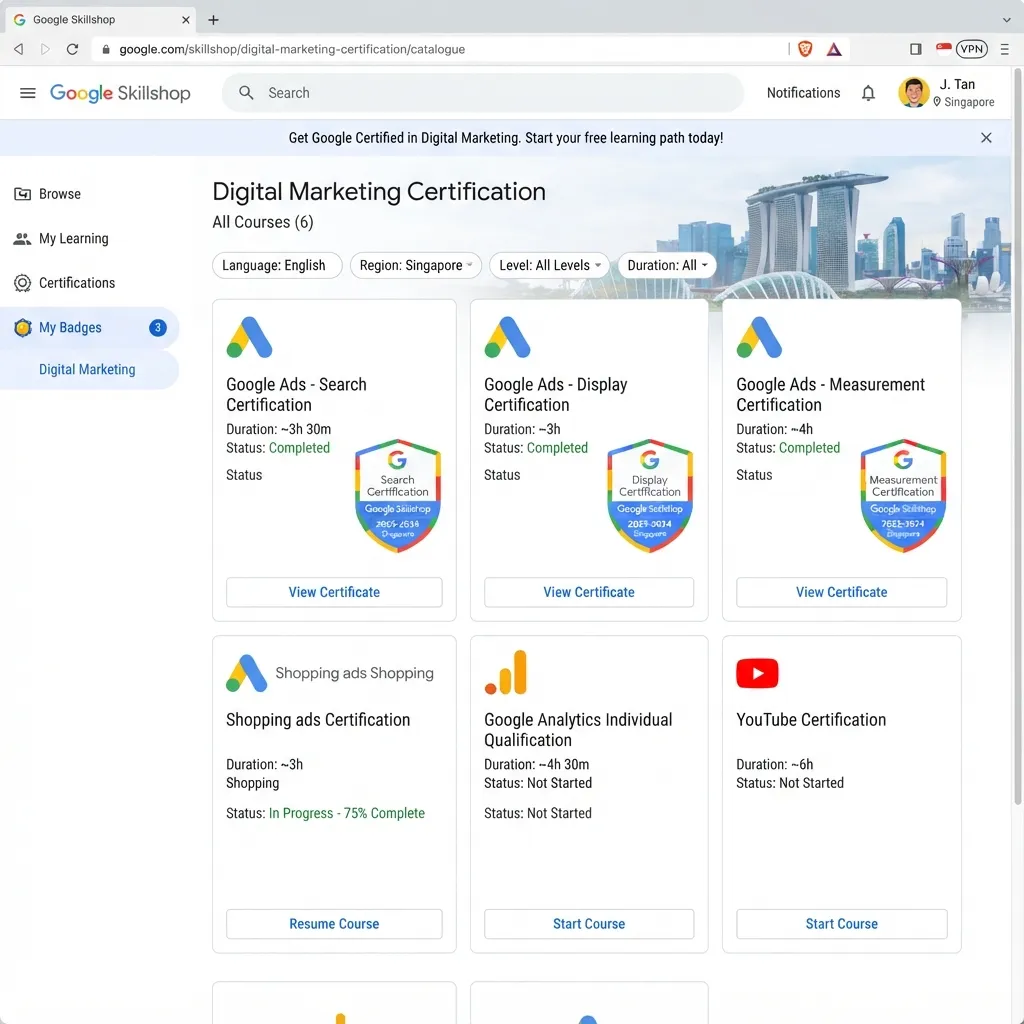Click the Brave rewards triangle icon
The width and height of the screenshot is (1024, 1024).
(x=834, y=49)
